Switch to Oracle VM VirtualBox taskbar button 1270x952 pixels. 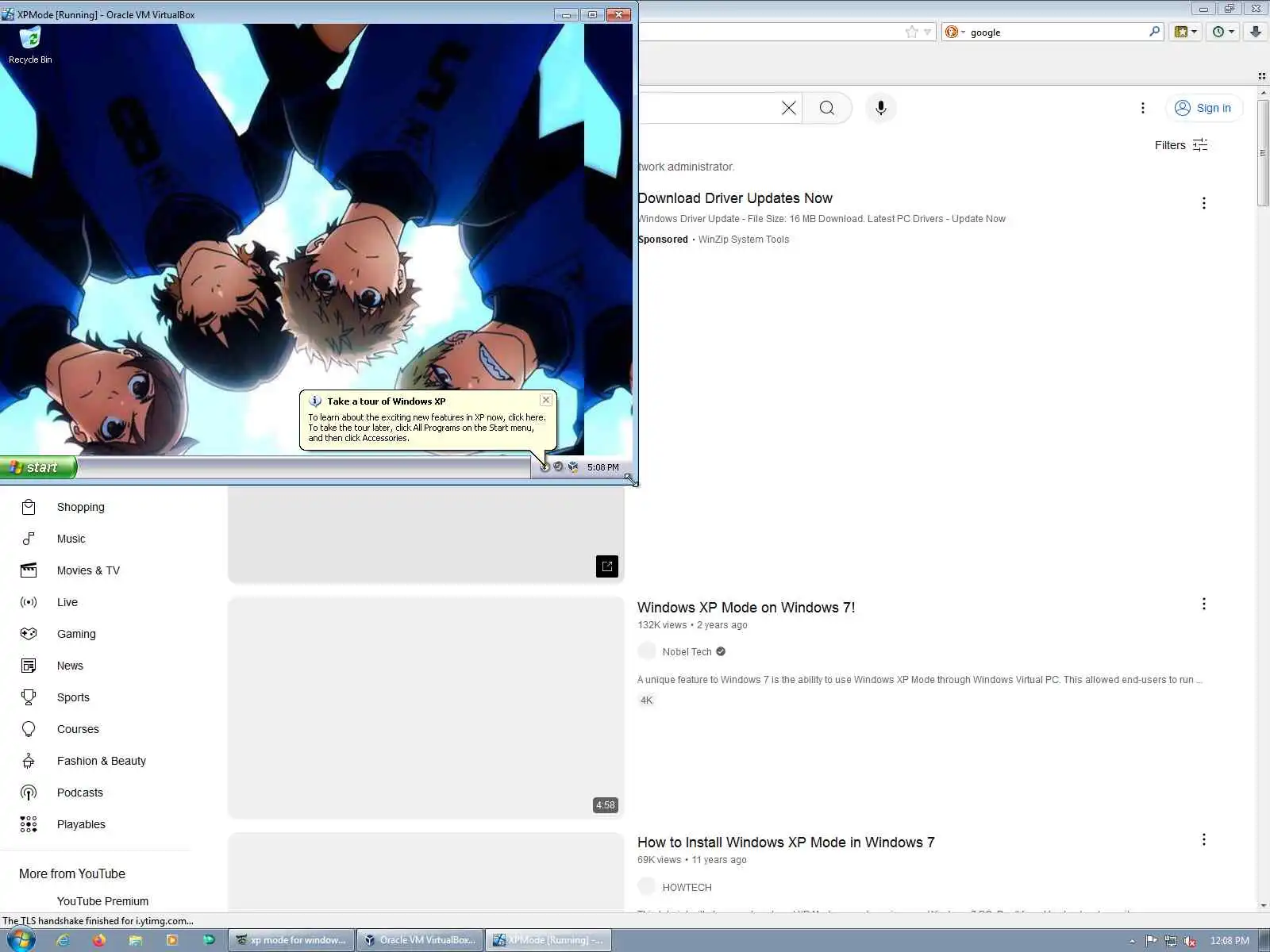pyautogui.click(x=420, y=940)
